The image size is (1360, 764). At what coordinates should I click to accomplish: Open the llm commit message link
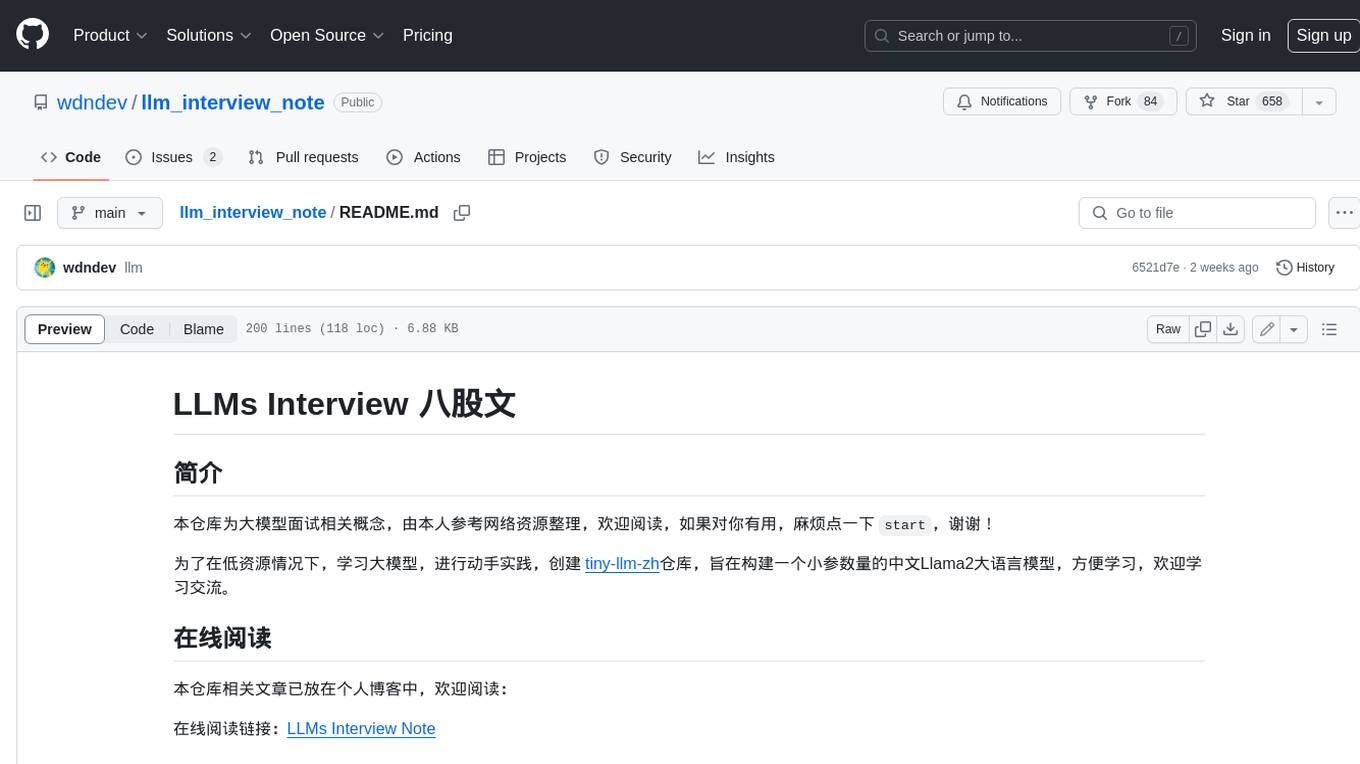pos(133,267)
